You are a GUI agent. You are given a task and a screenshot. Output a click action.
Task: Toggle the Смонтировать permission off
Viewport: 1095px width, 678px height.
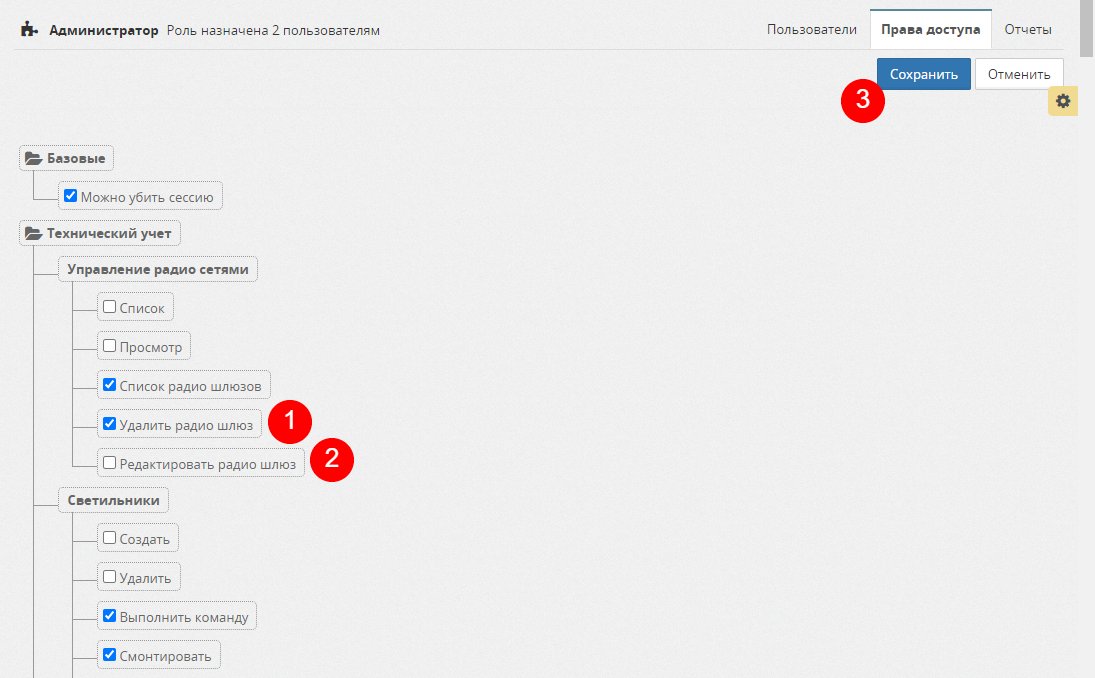coord(110,655)
